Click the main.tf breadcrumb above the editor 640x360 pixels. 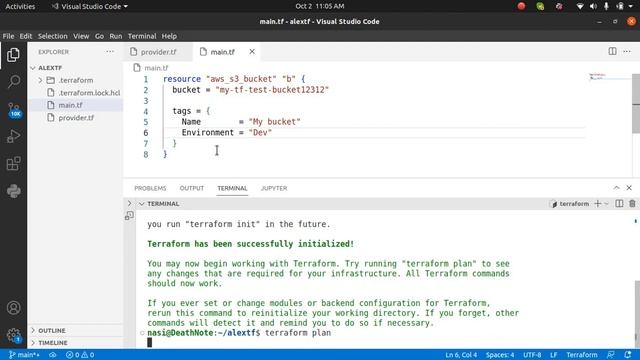[156, 68]
